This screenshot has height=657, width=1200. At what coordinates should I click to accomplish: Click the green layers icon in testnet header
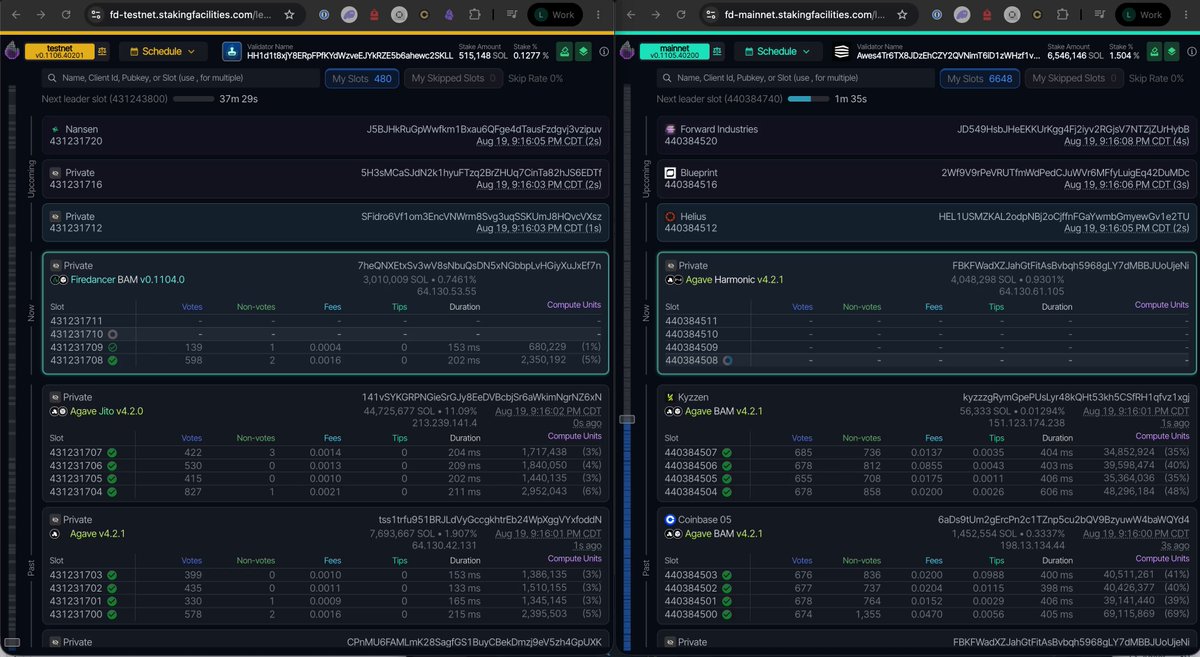[x=584, y=51]
